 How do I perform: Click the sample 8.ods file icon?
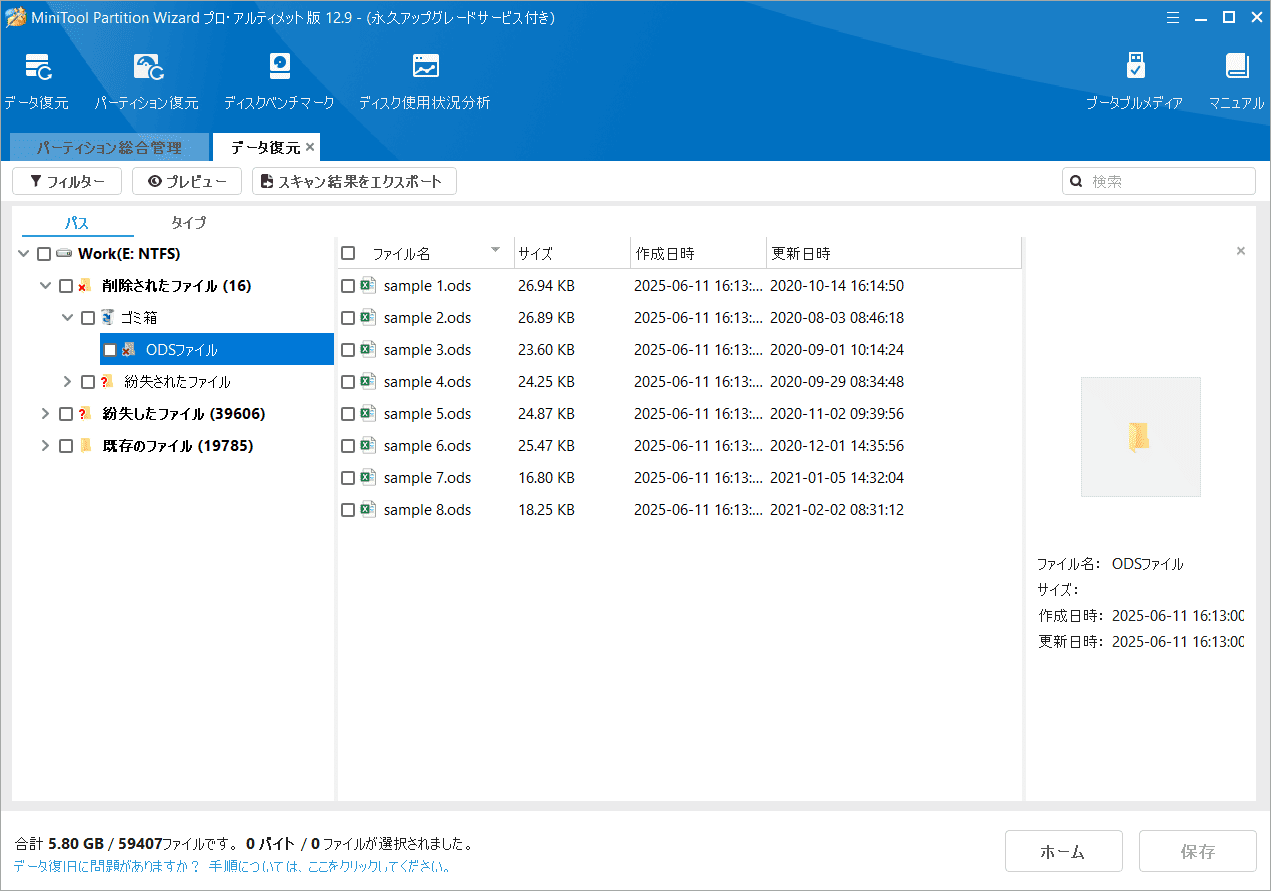(x=368, y=509)
